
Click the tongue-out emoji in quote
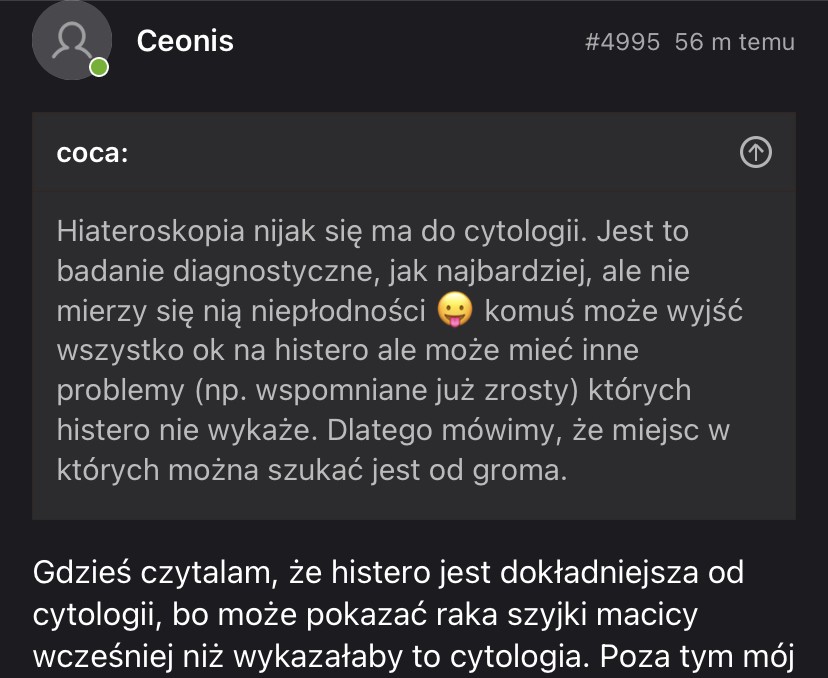(x=454, y=311)
